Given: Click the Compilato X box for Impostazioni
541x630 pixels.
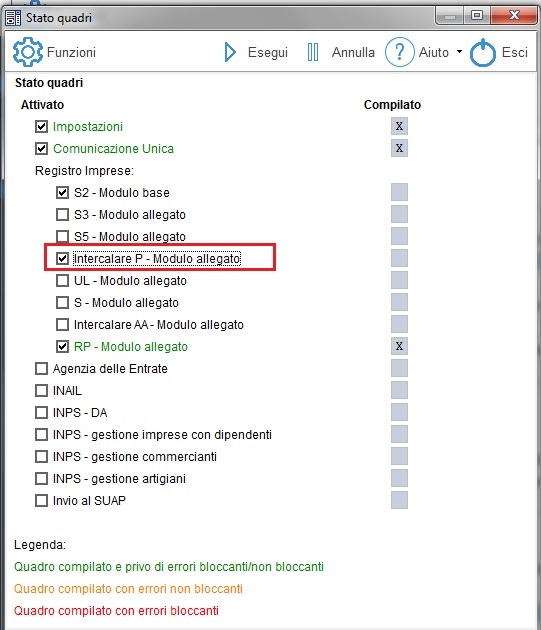Looking at the screenshot, I should [x=399, y=126].
